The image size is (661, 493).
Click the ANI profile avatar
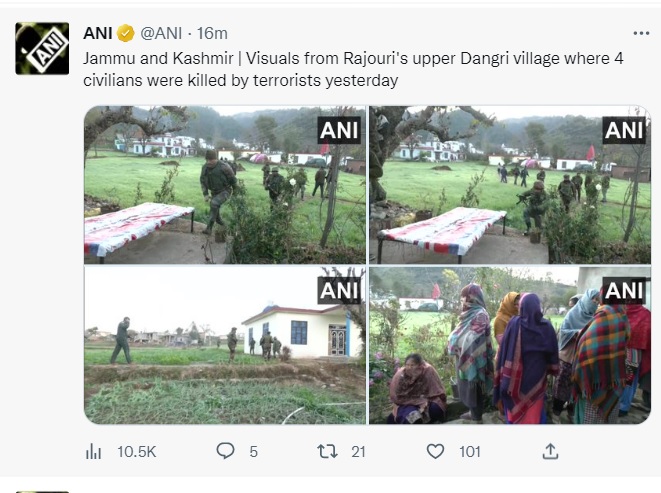click(42, 48)
